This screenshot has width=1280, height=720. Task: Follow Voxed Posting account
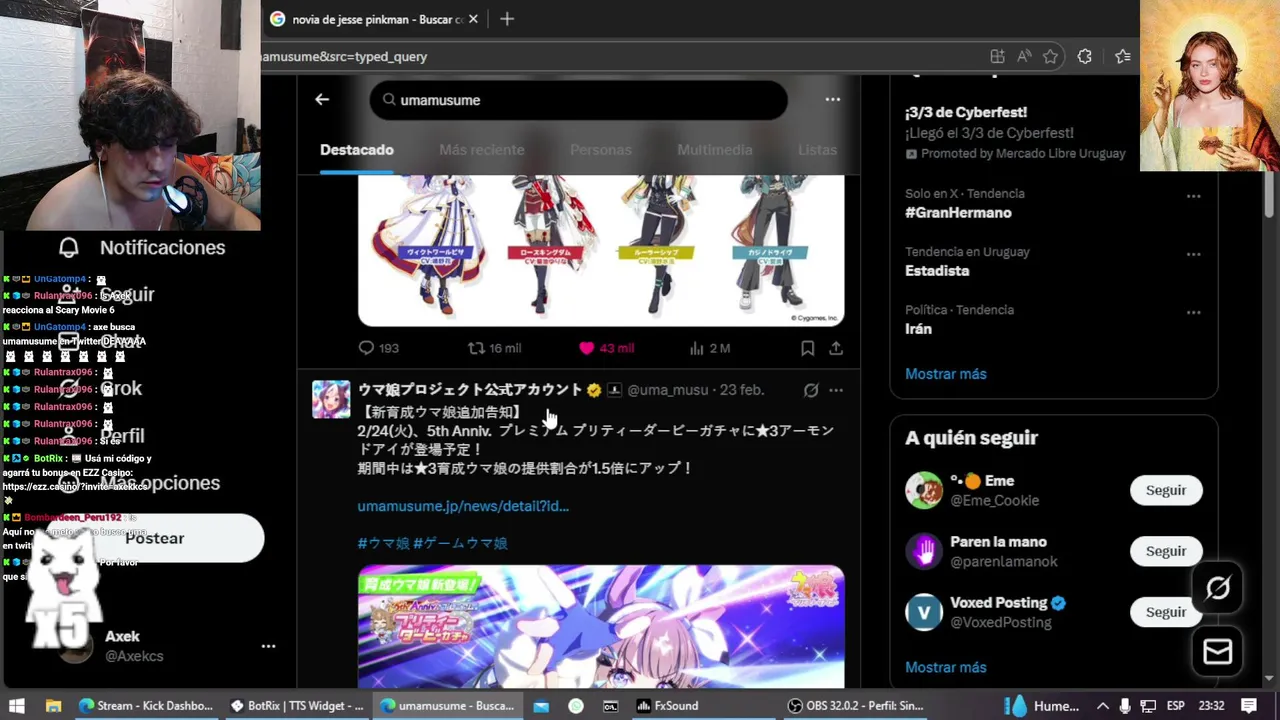(x=1166, y=612)
